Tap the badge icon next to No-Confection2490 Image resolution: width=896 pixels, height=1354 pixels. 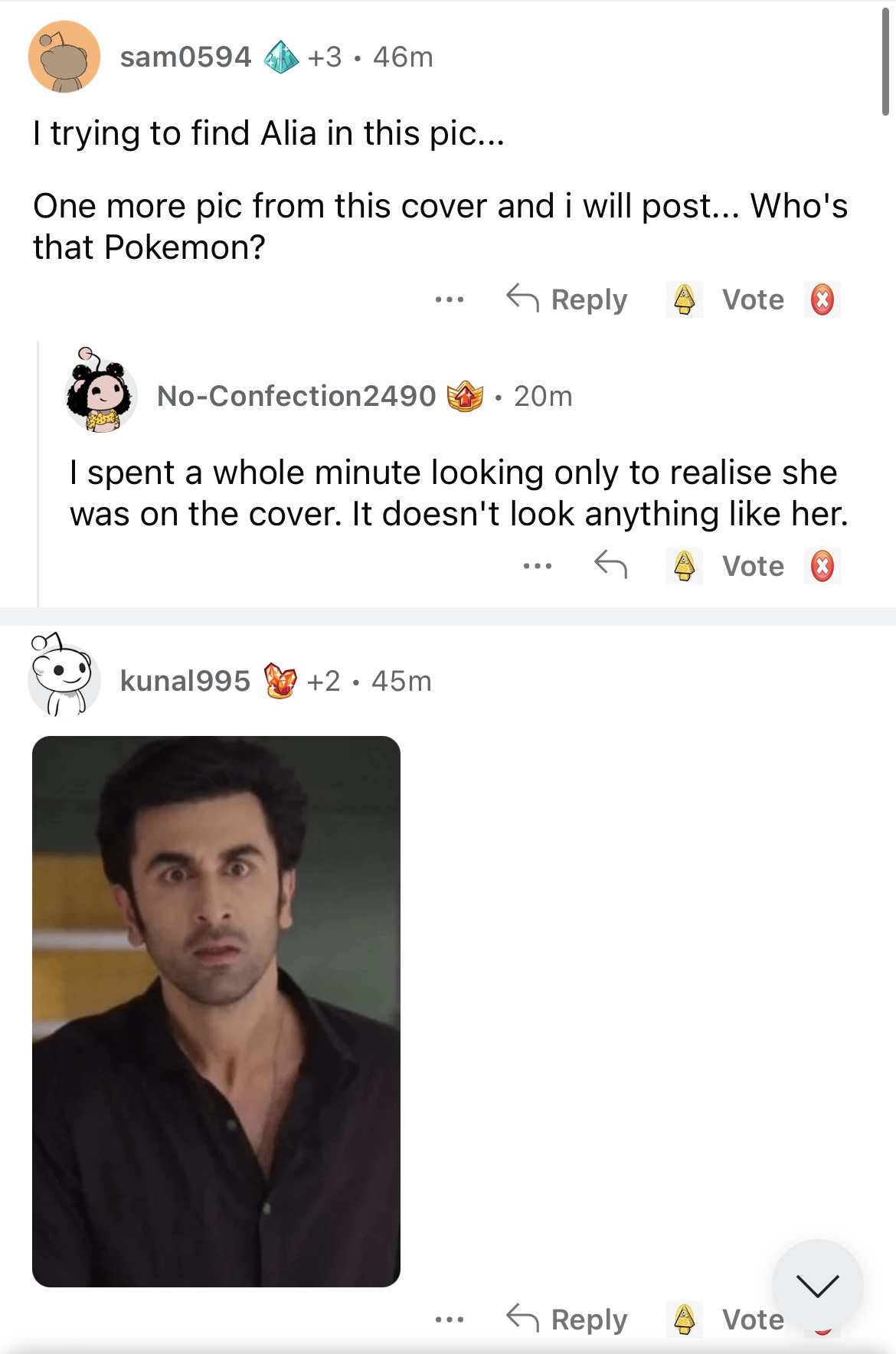click(x=465, y=396)
